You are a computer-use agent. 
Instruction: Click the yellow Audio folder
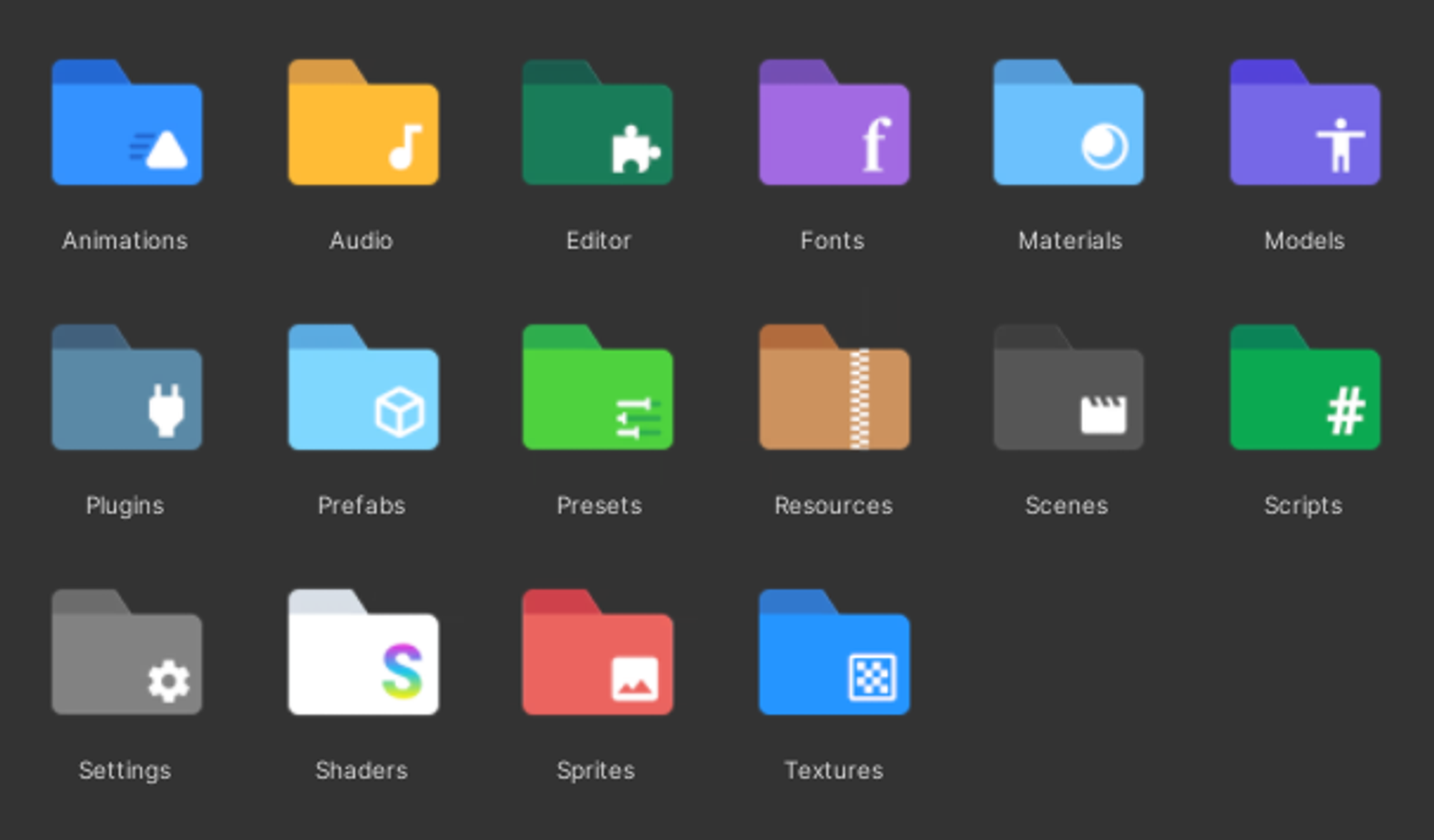coord(363,123)
